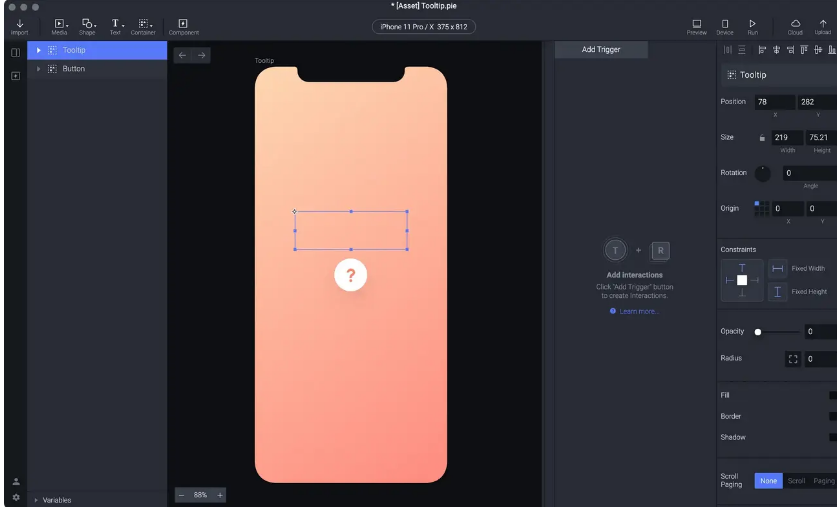Toggle the top constraint pin

(x=742, y=268)
